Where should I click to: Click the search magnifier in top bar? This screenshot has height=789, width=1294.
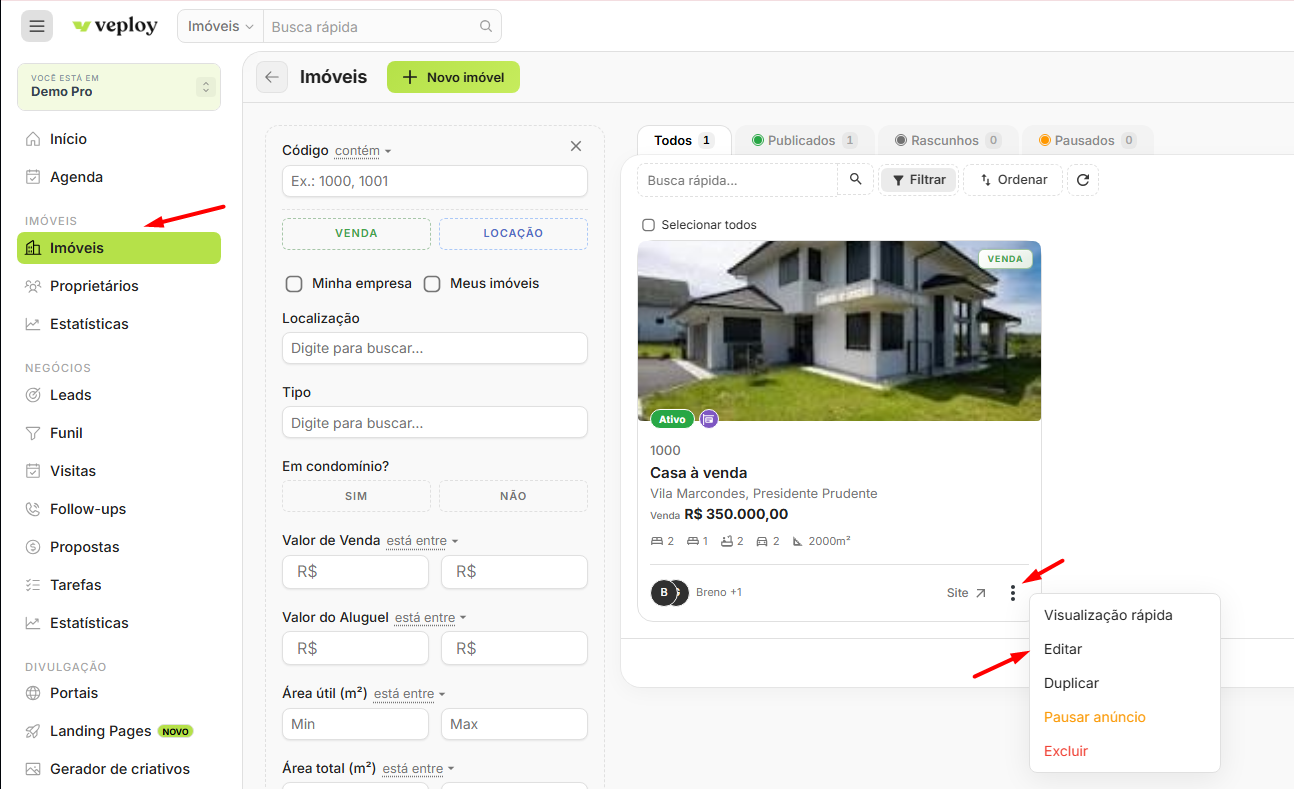click(x=486, y=27)
